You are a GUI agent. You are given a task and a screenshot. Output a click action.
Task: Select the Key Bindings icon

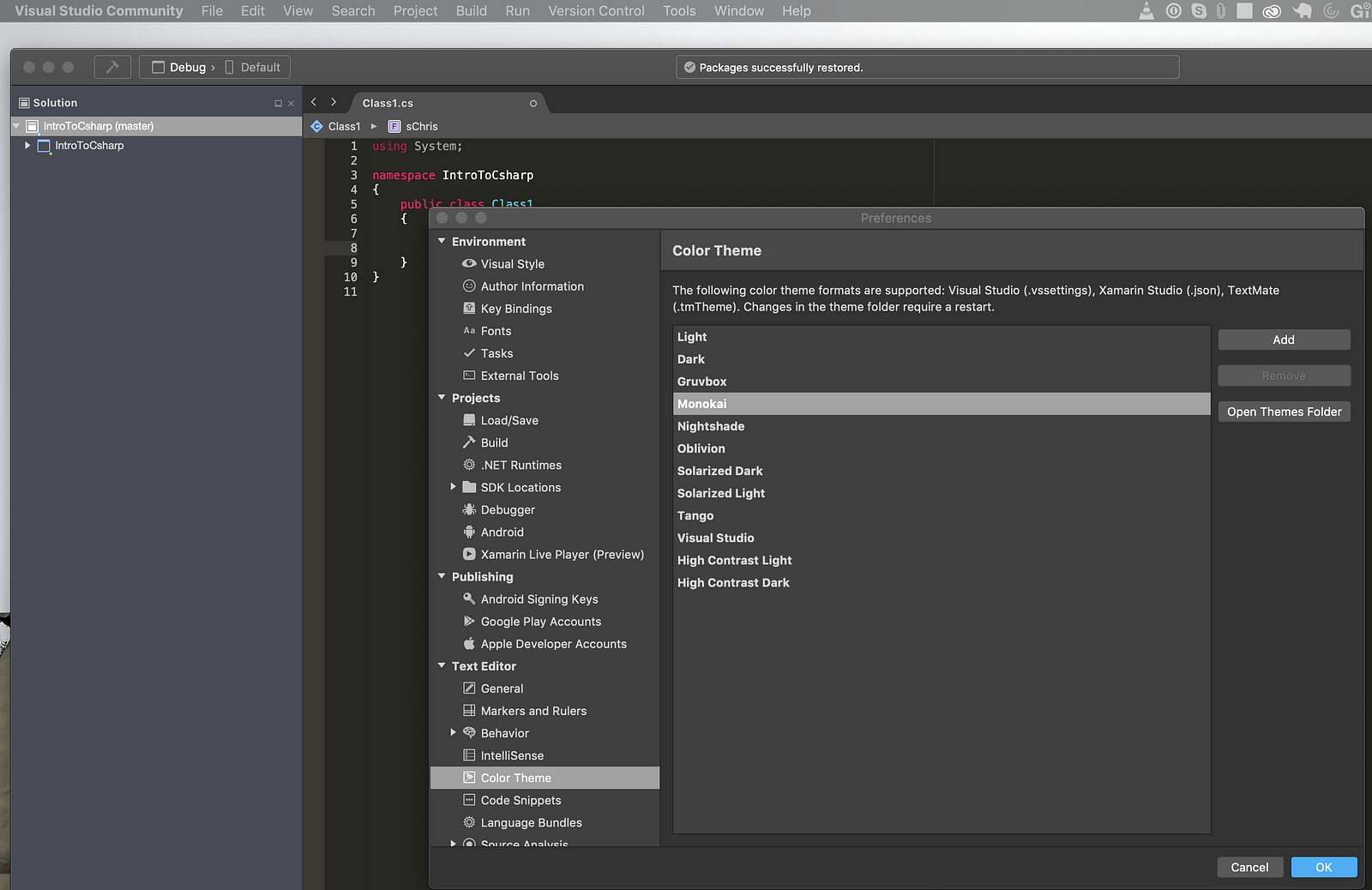[x=469, y=308]
